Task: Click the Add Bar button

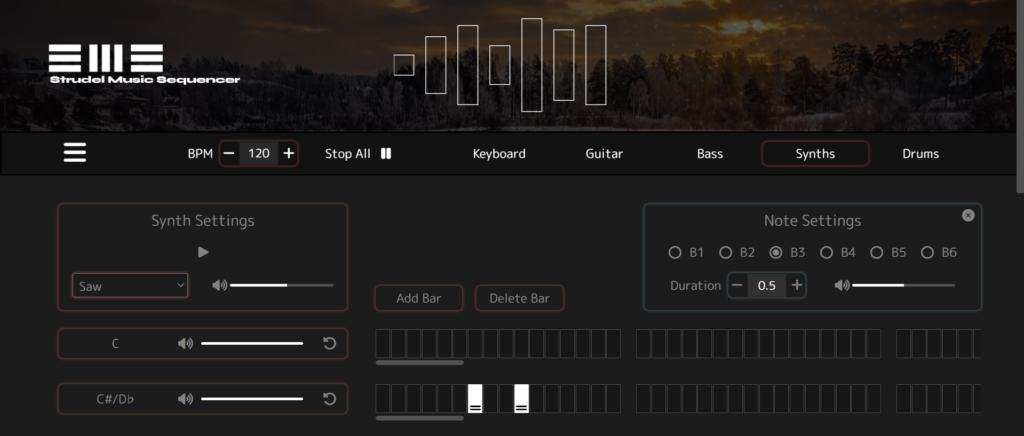Action: (419, 298)
